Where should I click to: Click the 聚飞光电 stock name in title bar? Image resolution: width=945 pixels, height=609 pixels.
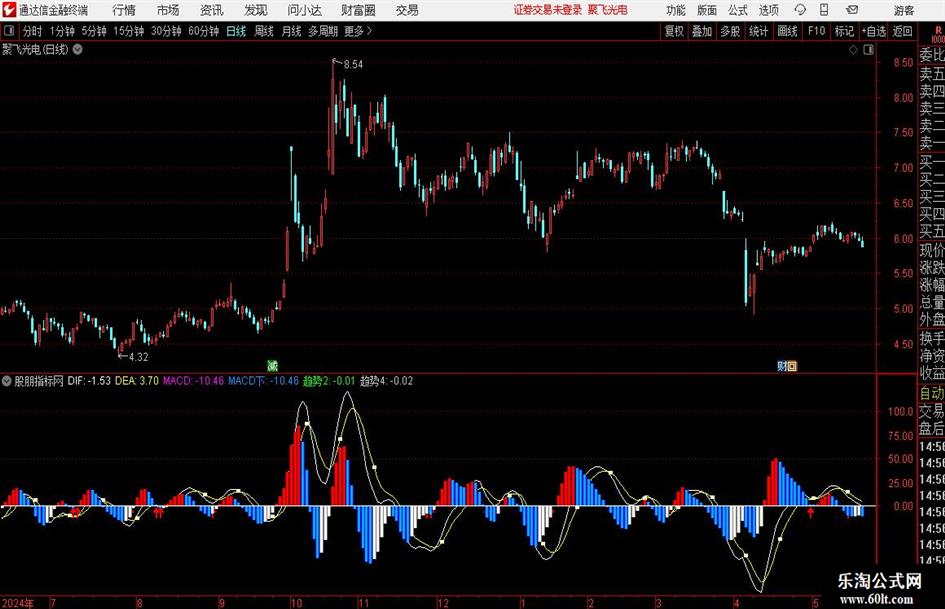tap(607, 10)
